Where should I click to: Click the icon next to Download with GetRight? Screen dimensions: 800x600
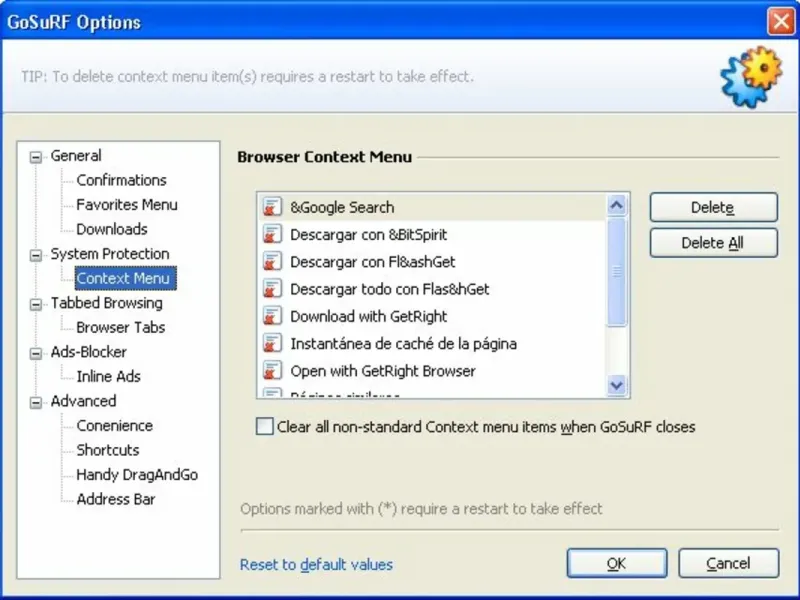click(x=271, y=316)
